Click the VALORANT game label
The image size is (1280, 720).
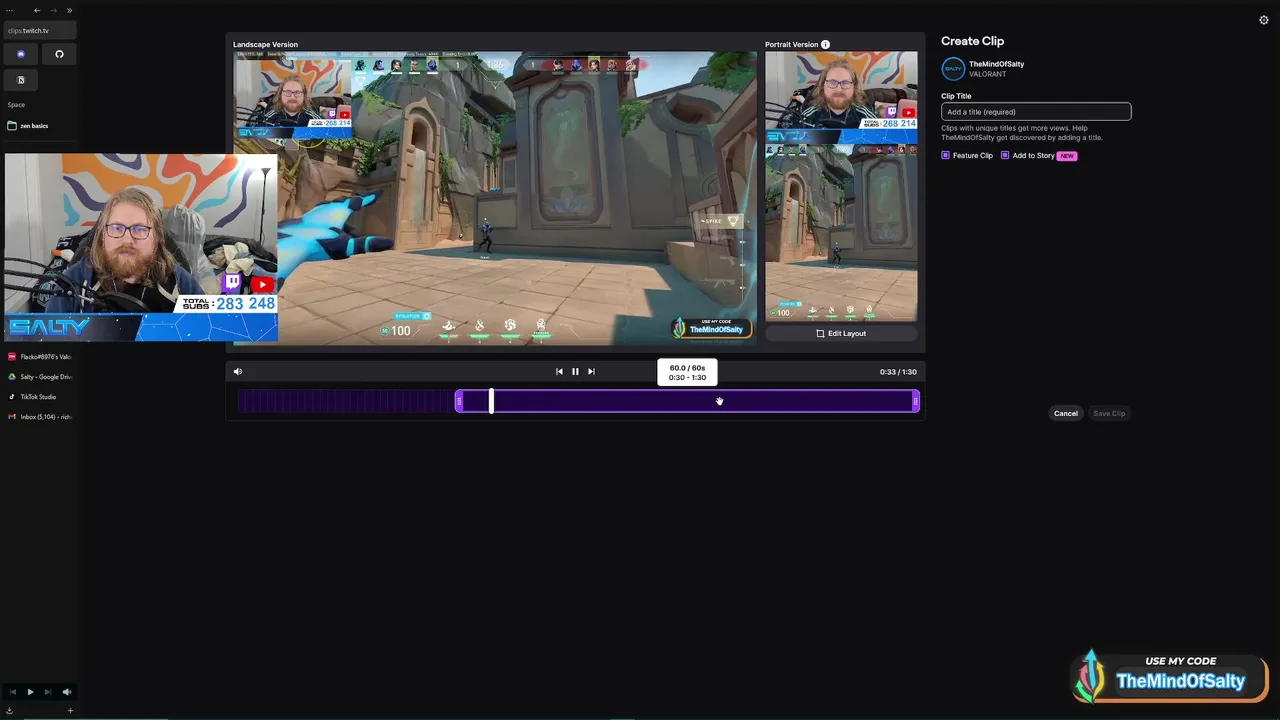pyautogui.click(x=986, y=74)
